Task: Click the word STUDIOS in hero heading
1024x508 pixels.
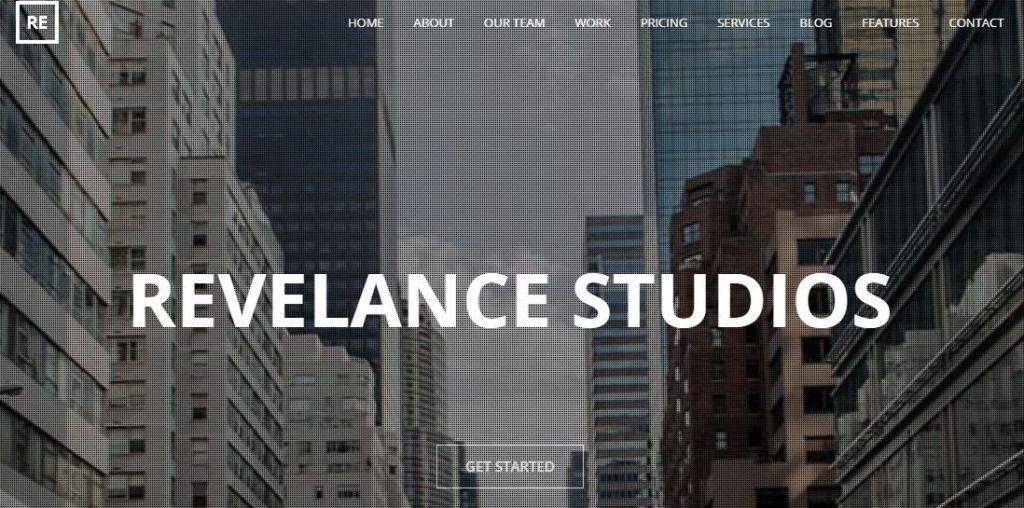Action: point(731,301)
